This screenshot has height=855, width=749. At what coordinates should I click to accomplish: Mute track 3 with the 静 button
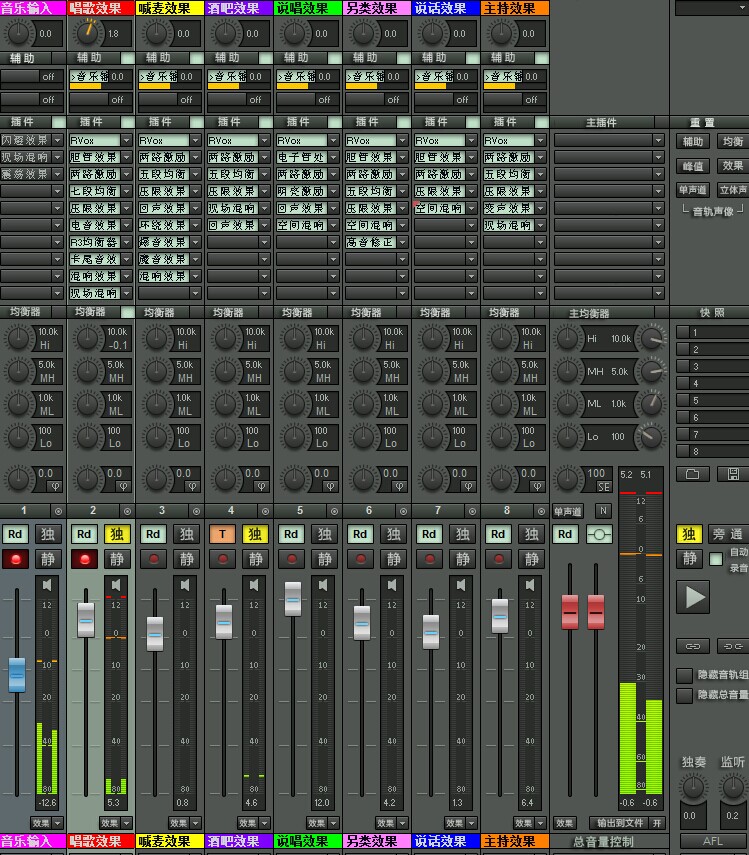click(186, 559)
